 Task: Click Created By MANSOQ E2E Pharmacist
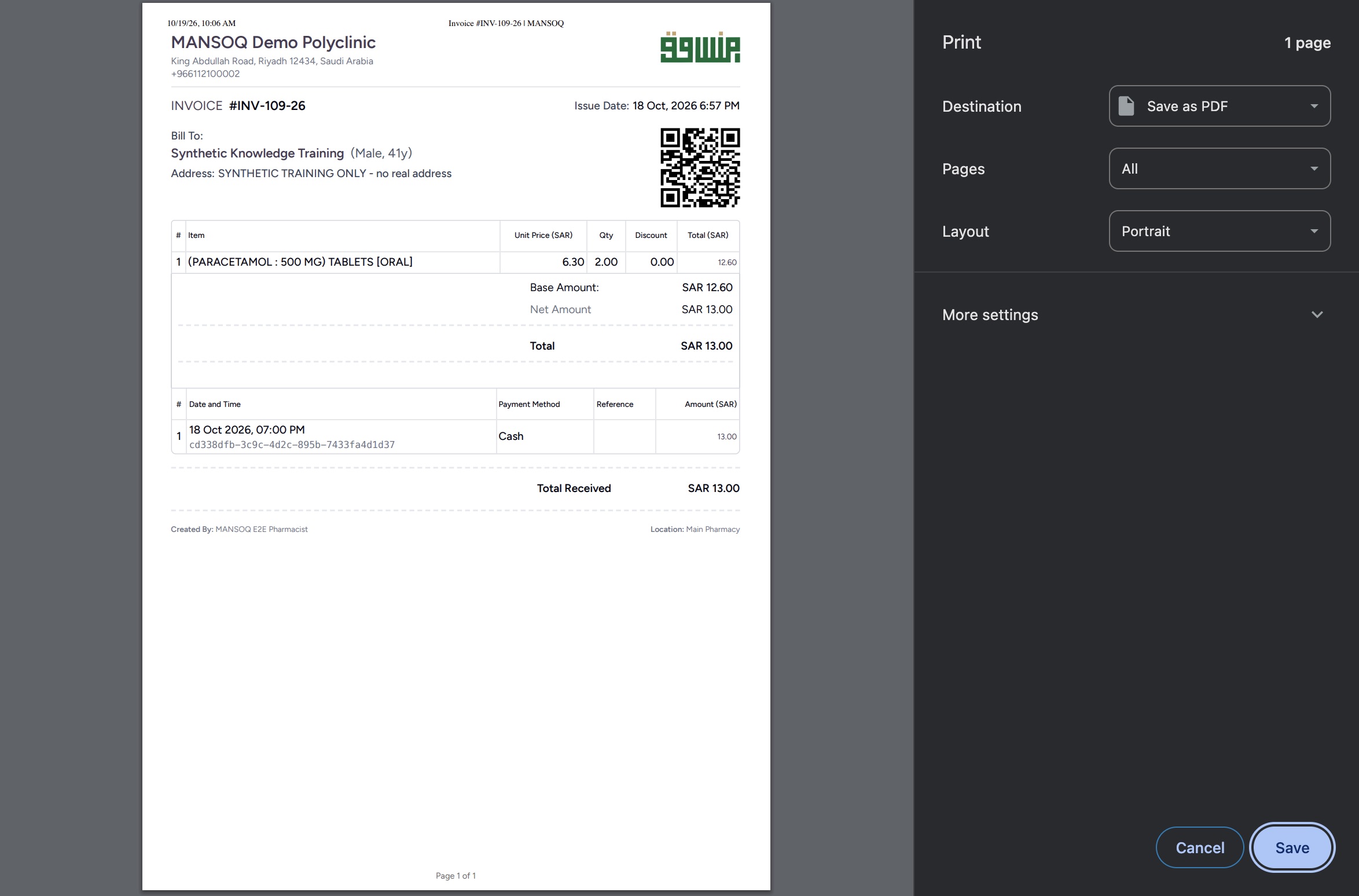(239, 530)
